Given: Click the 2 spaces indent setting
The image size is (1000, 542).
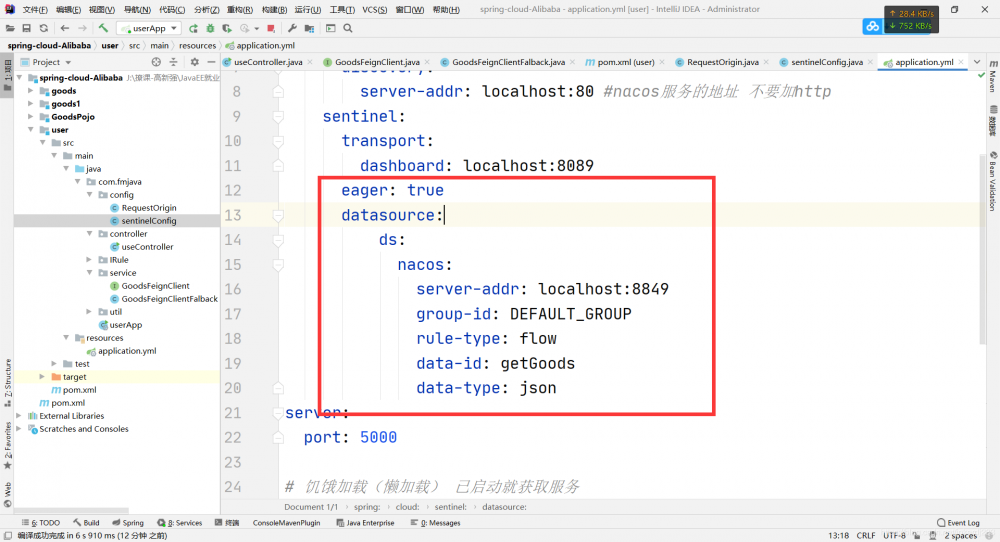Looking at the screenshot, I should (960, 536).
